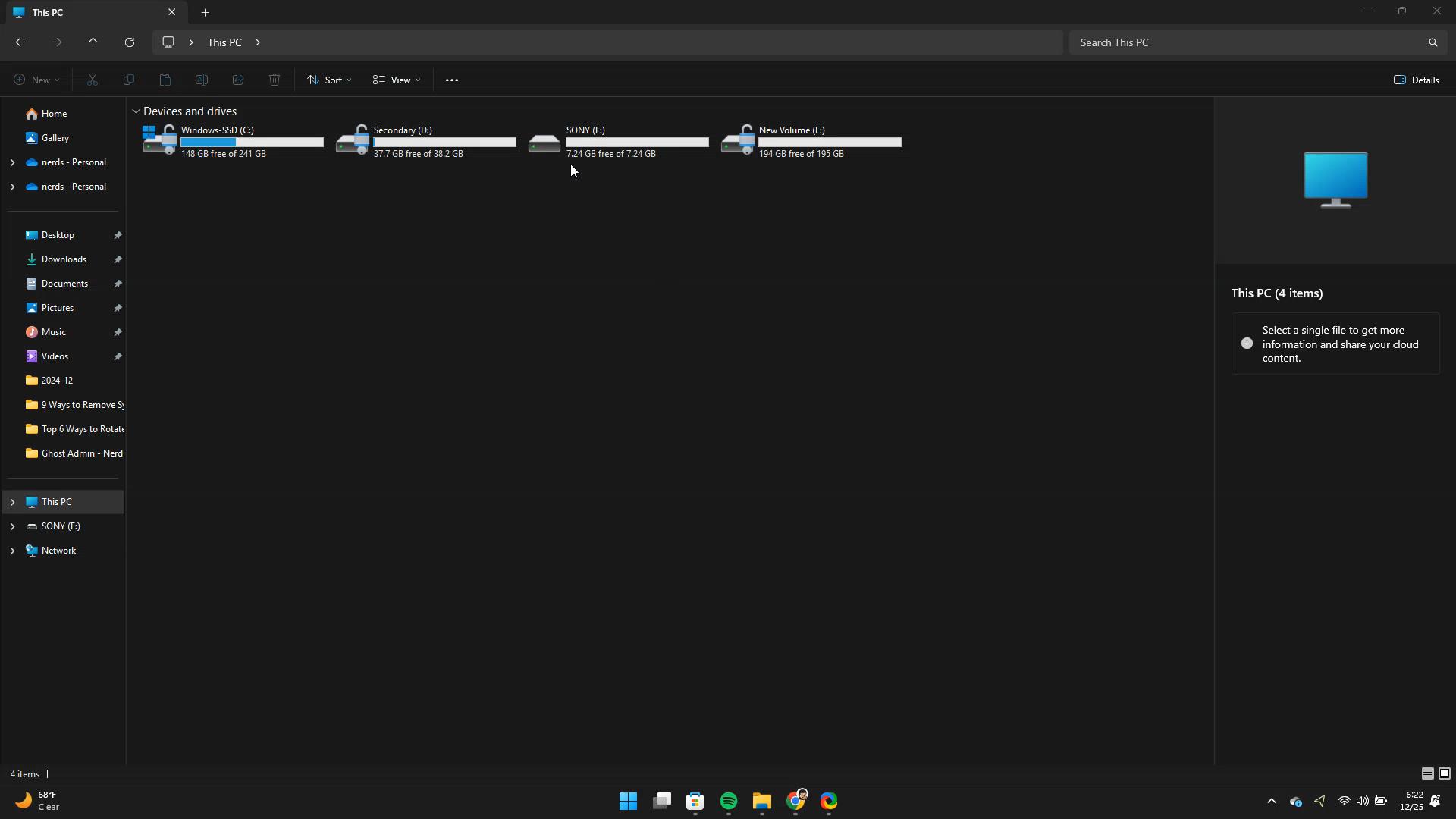1456x819 pixels.
Task: Expand the Network item in sidebar
Action: 14,551
